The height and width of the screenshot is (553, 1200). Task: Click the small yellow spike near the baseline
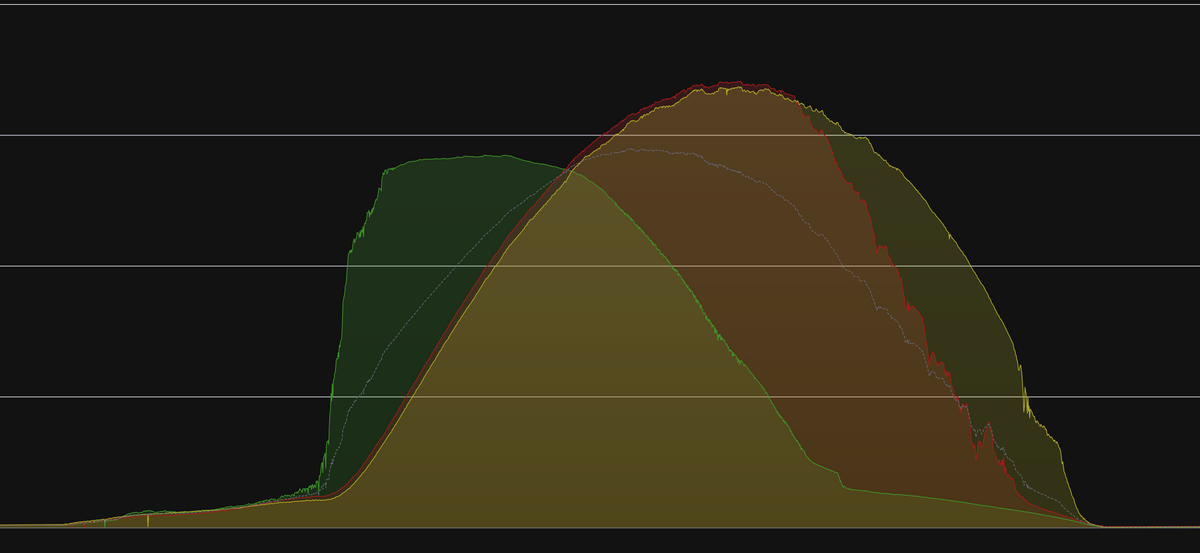click(148, 518)
